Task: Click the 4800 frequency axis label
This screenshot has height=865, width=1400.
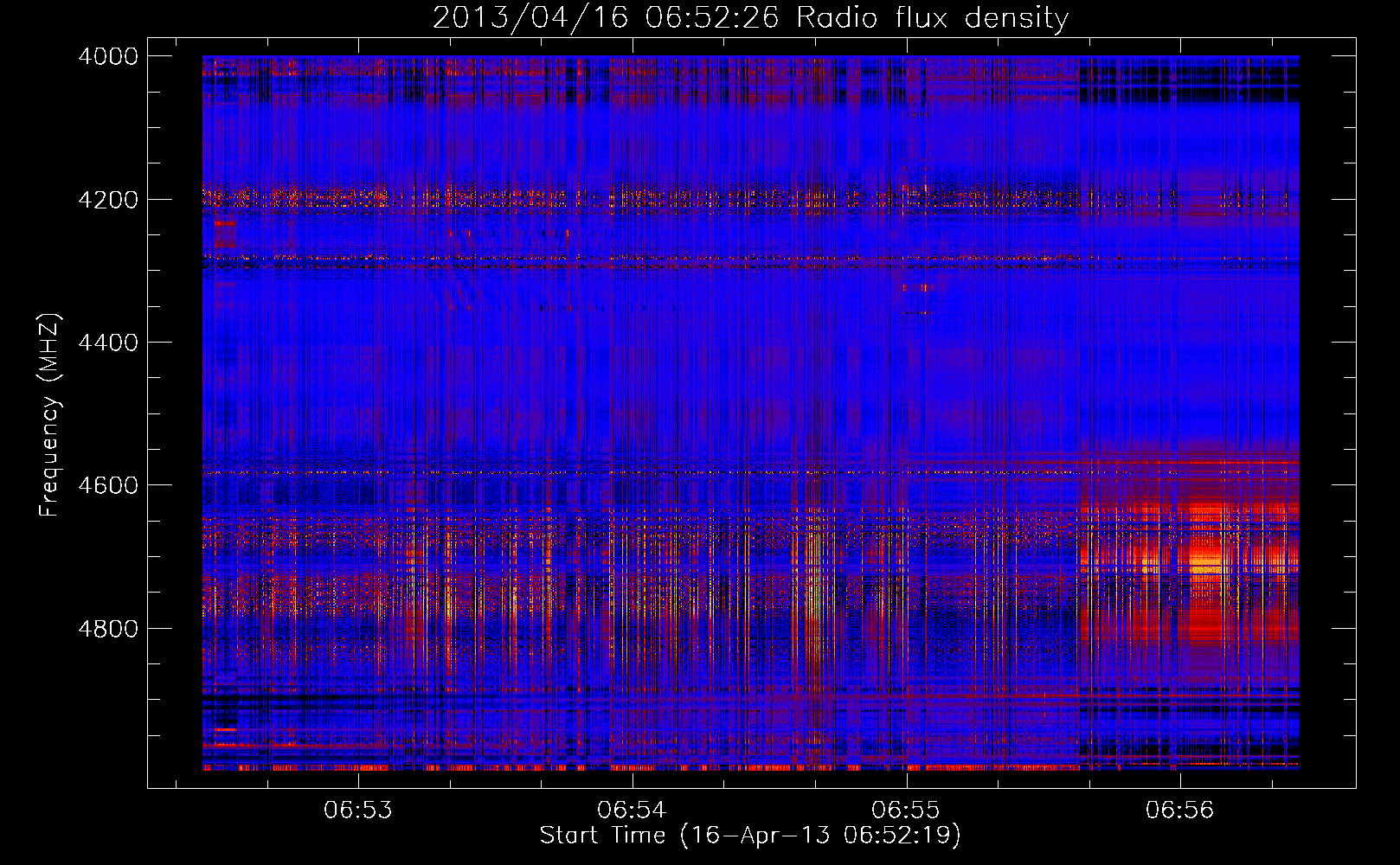Action: (108, 629)
